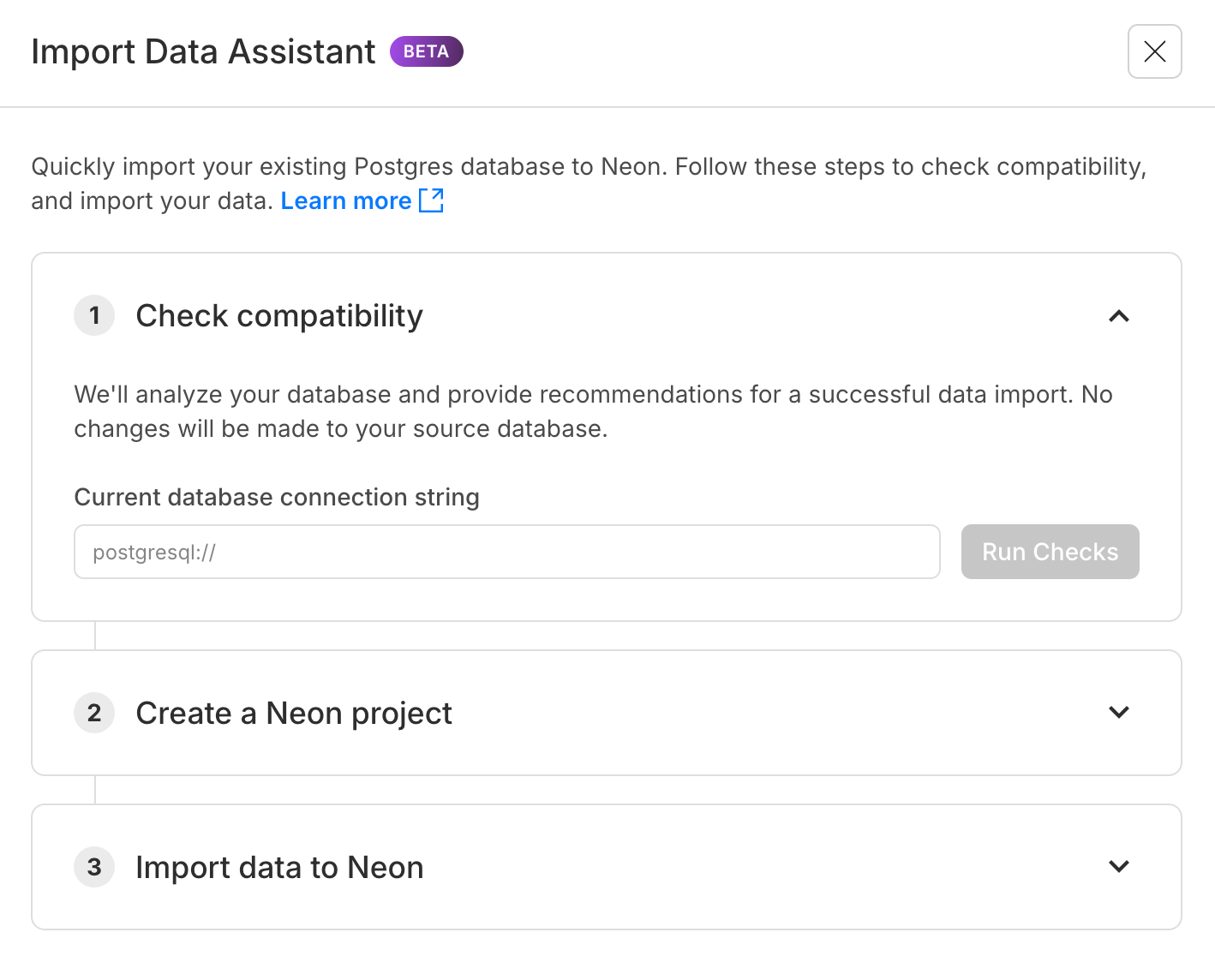Expand the Create a Neon project chevron
Image resolution: width=1215 pixels, height=980 pixels.
(x=1118, y=712)
